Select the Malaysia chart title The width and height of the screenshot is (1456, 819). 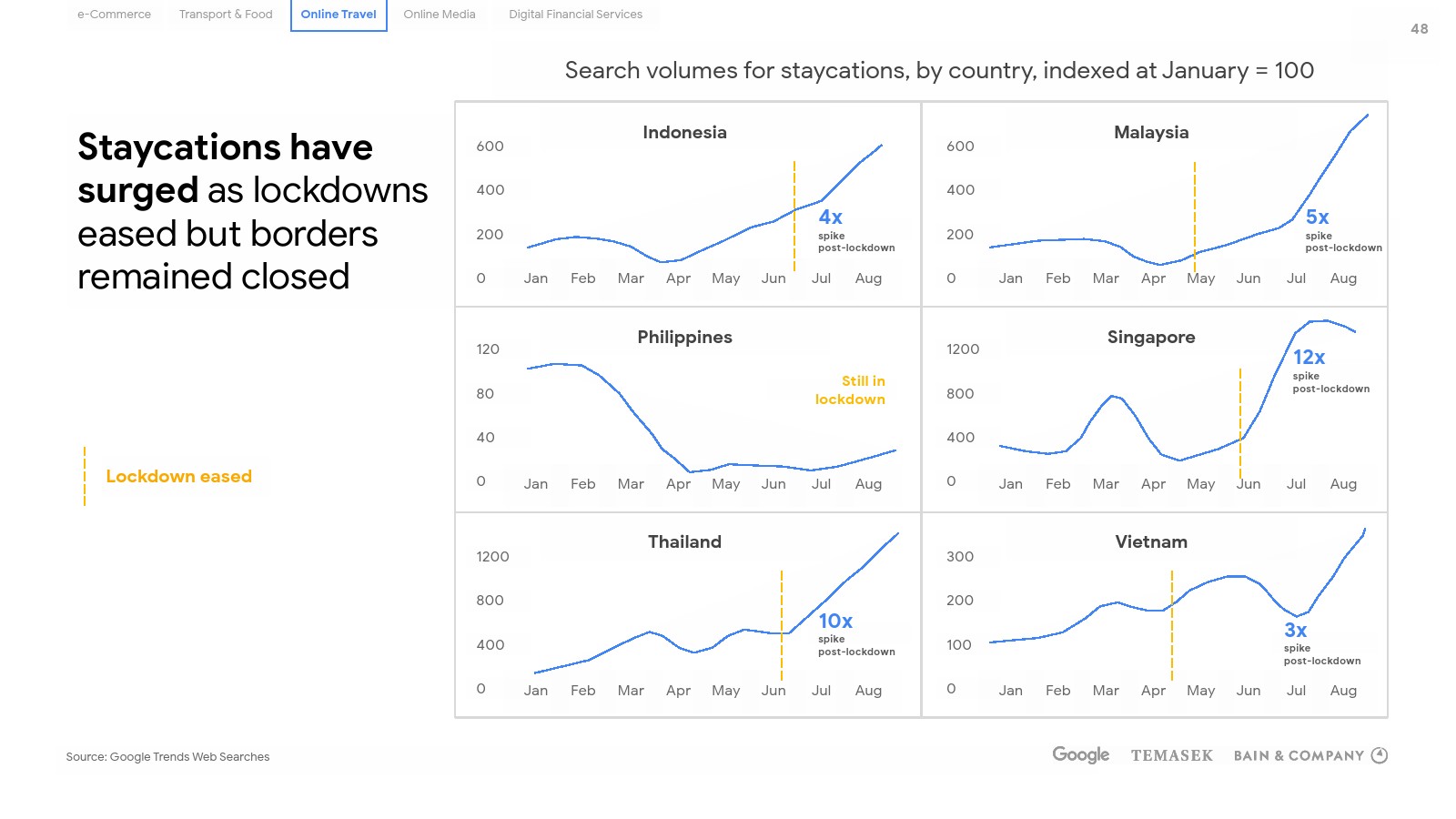click(x=1151, y=133)
